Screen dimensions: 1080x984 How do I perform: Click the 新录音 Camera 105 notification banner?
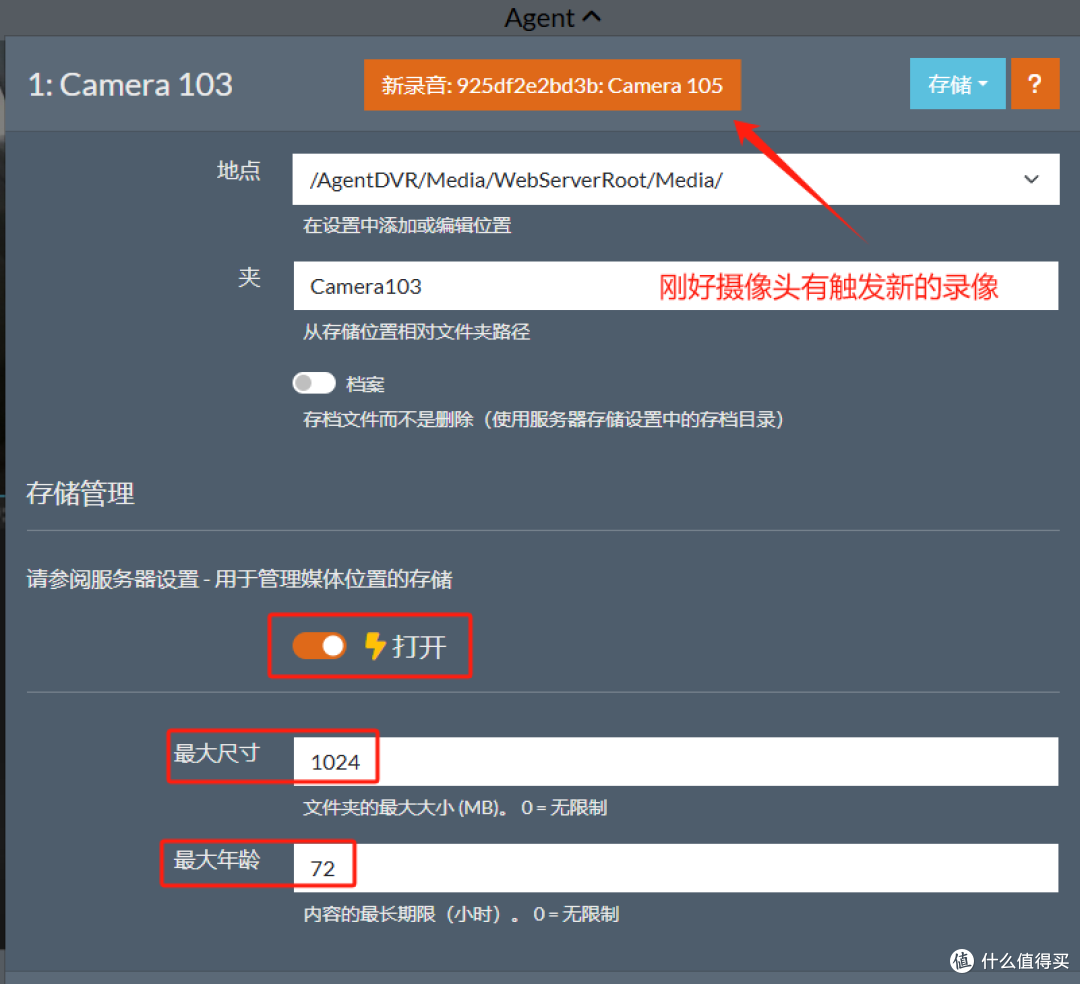551,85
